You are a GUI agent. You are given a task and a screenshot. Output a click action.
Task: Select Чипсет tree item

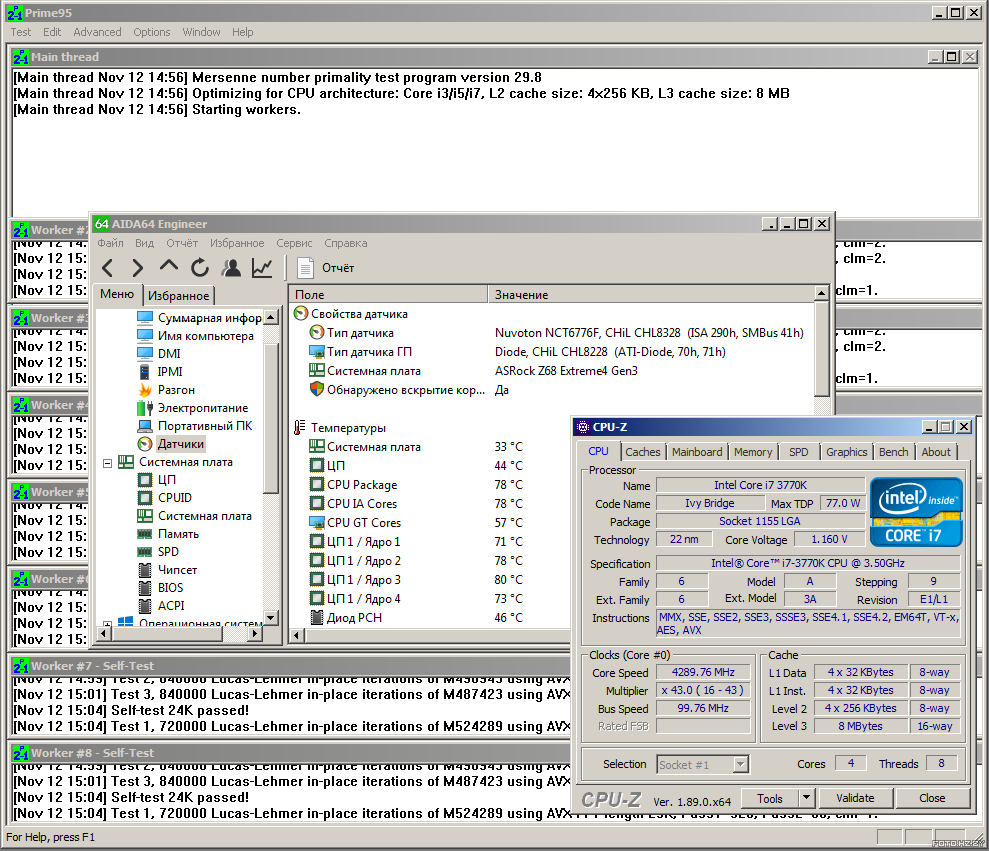167,570
